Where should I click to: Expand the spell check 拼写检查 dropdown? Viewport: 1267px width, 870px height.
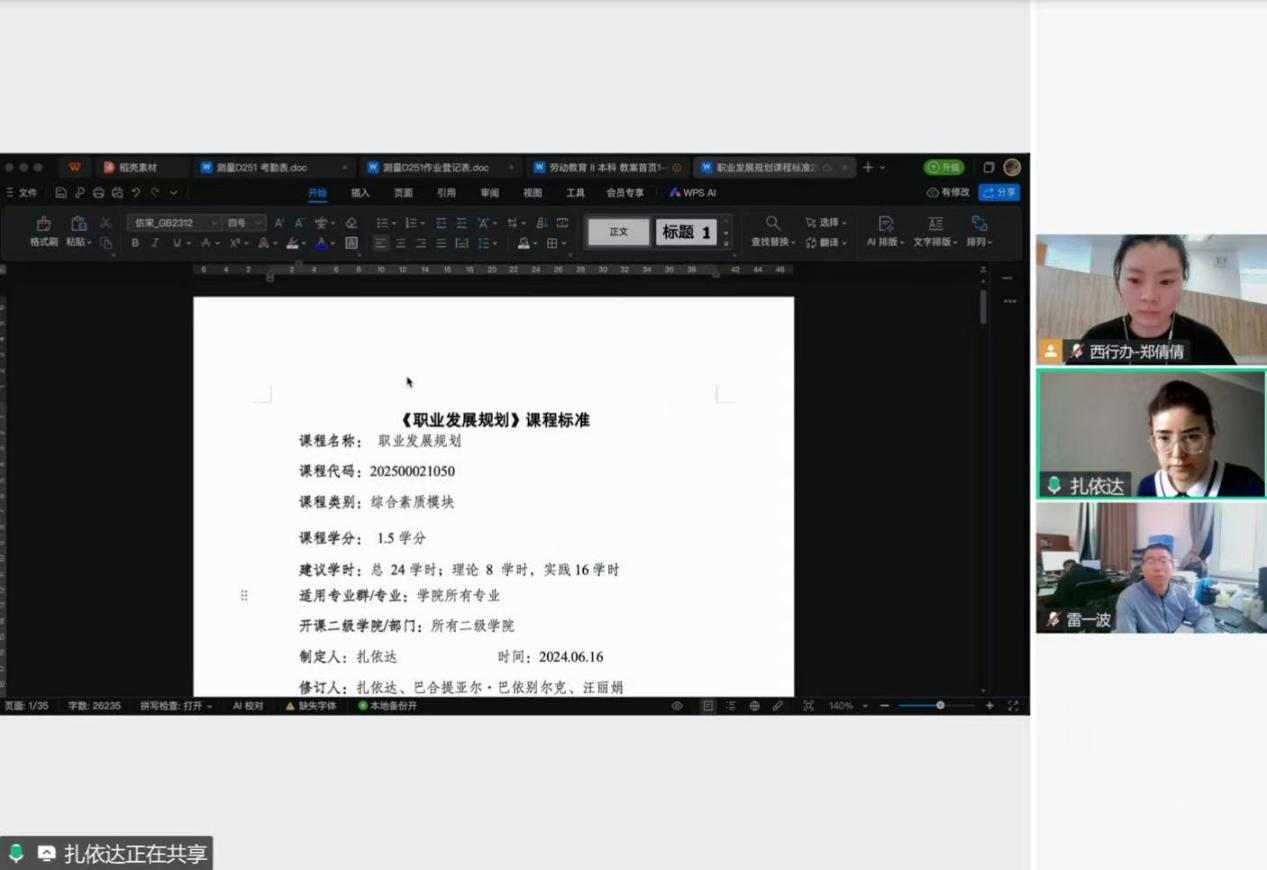click(x=176, y=706)
